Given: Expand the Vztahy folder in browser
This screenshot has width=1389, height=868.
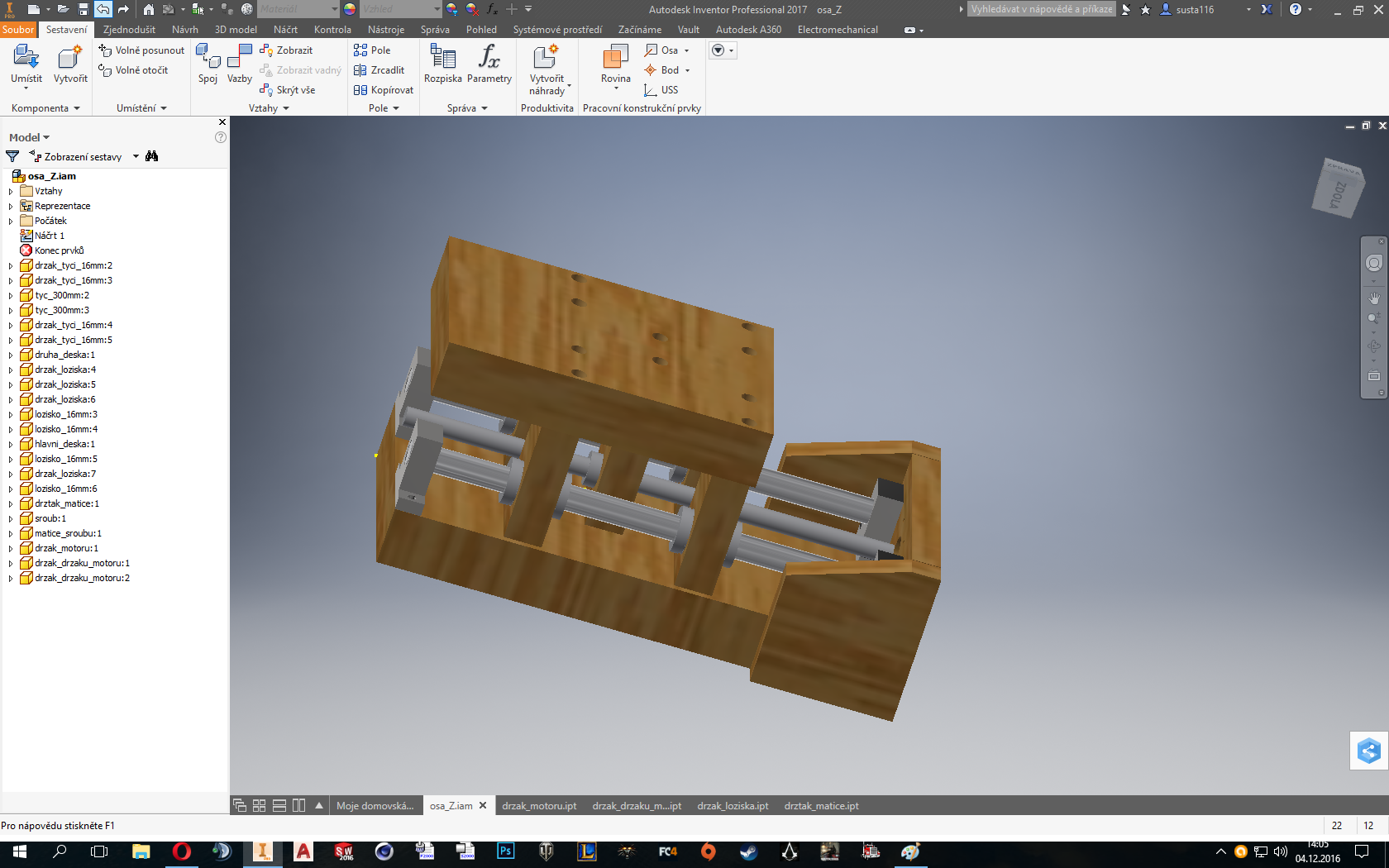Looking at the screenshot, I should pyautogui.click(x=11, y=192).
